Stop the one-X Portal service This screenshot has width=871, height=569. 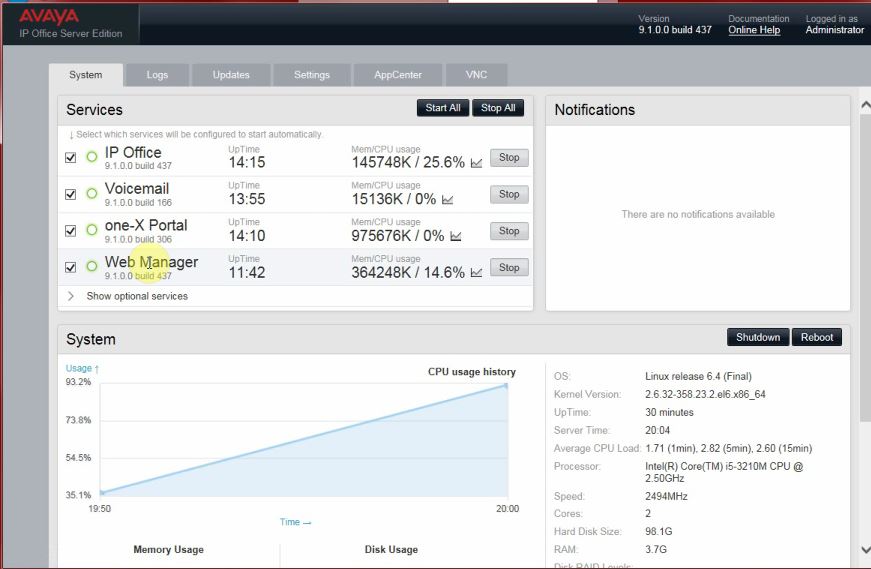[x=509, y=231]
